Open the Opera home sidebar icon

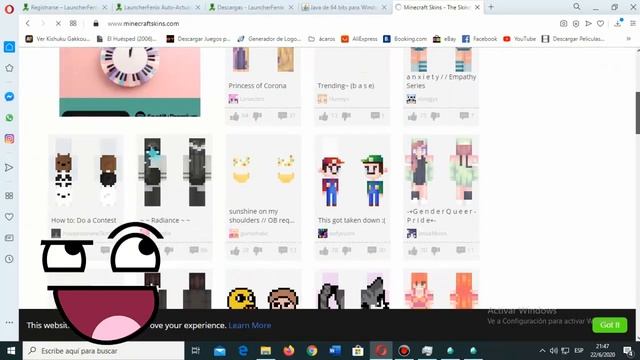pyautogui.click(x=9, y=47)
